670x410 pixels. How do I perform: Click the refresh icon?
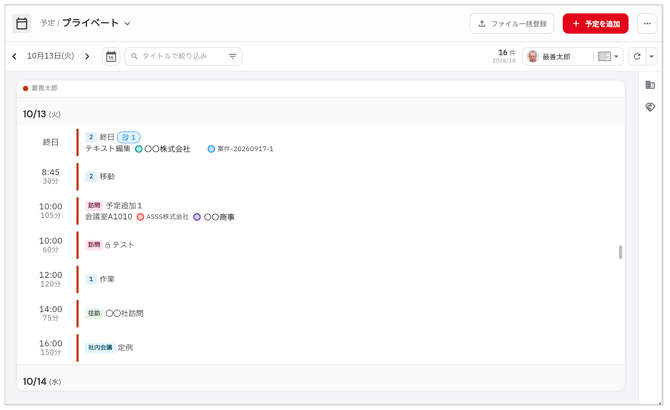pyautogui.click(x=637, y=56)
